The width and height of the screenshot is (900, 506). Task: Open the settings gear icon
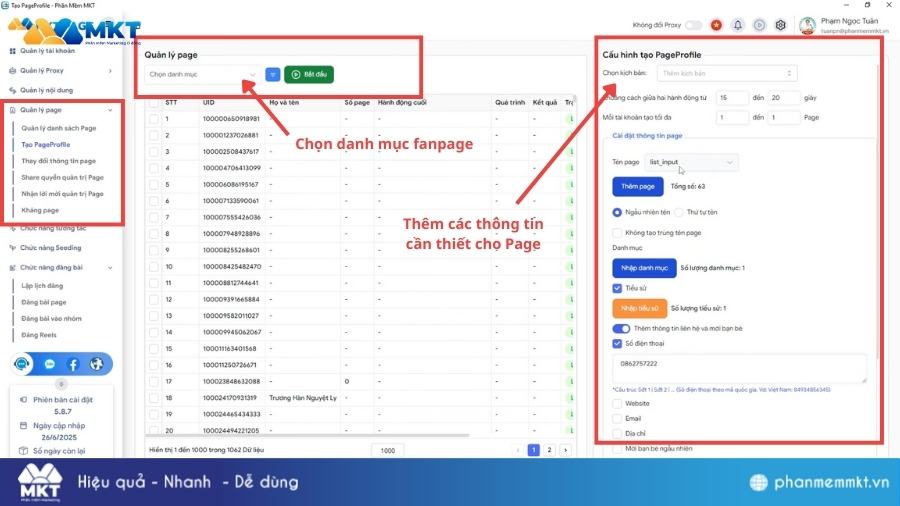(x=781, y=25)
